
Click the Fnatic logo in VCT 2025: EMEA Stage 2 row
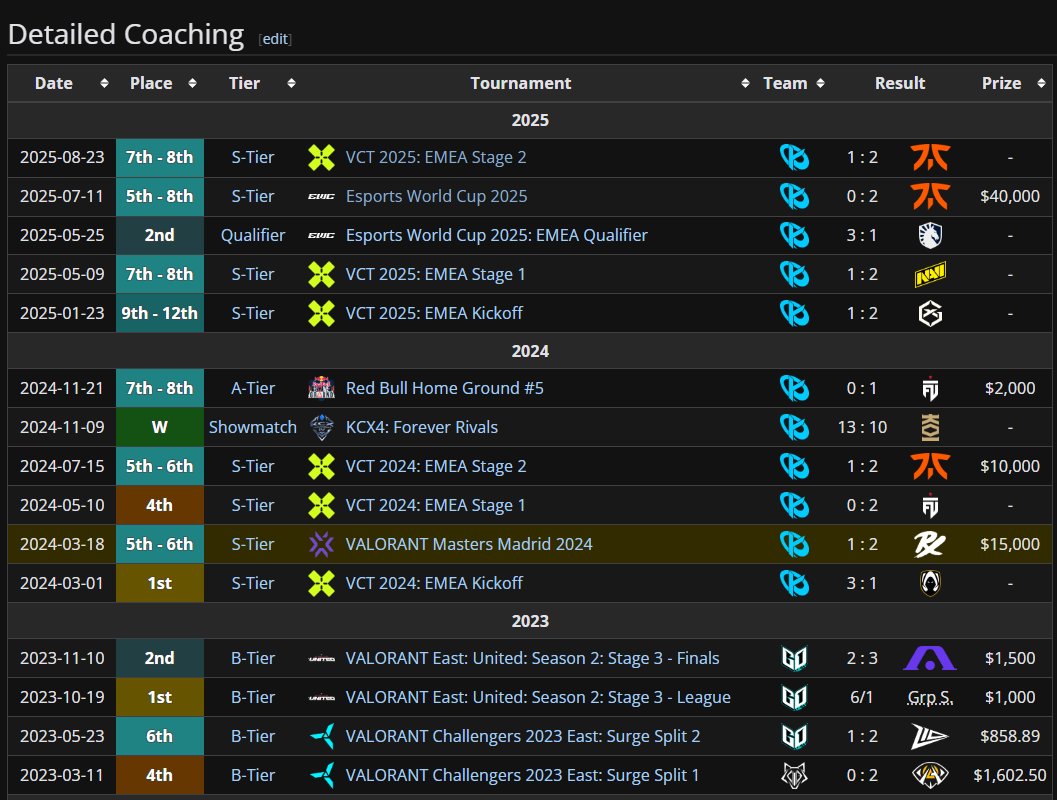(930, 157)
